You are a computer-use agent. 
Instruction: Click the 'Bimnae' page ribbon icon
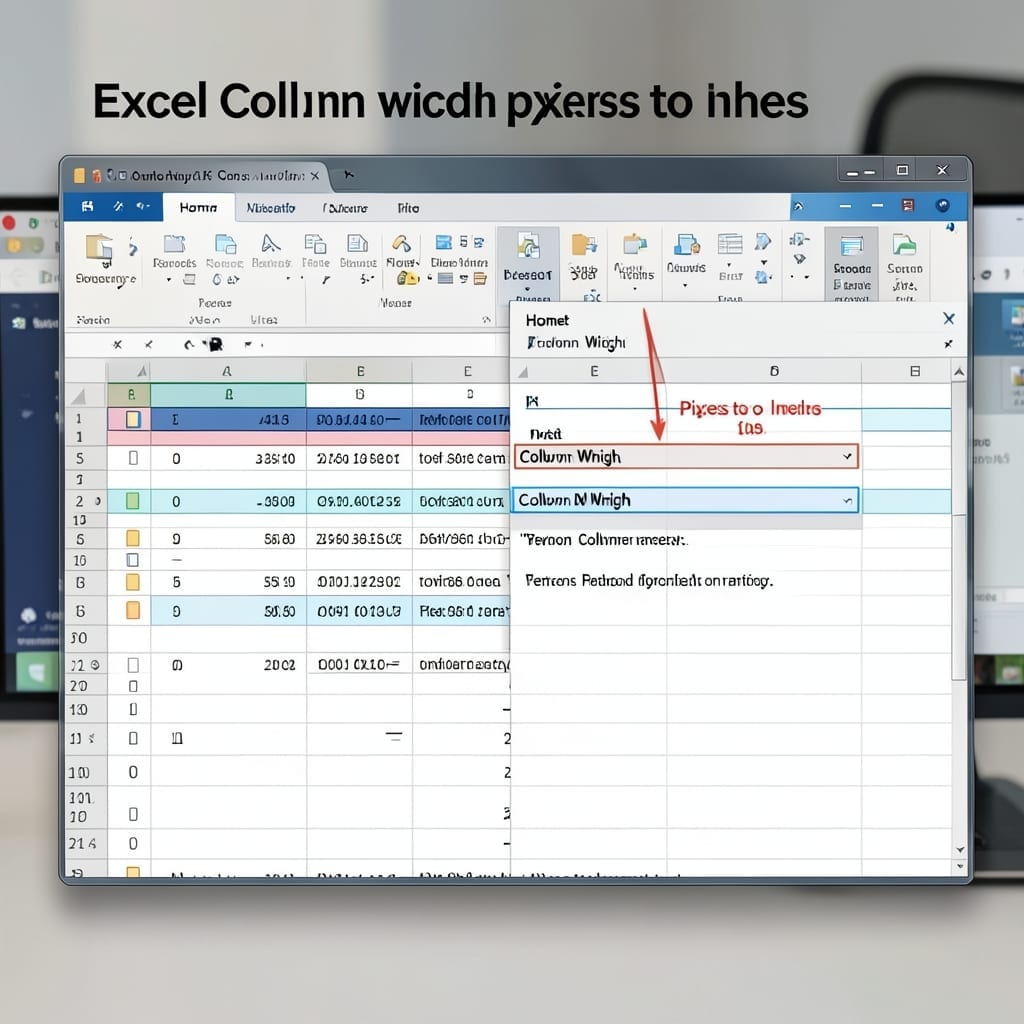click(x=357, y=244)
